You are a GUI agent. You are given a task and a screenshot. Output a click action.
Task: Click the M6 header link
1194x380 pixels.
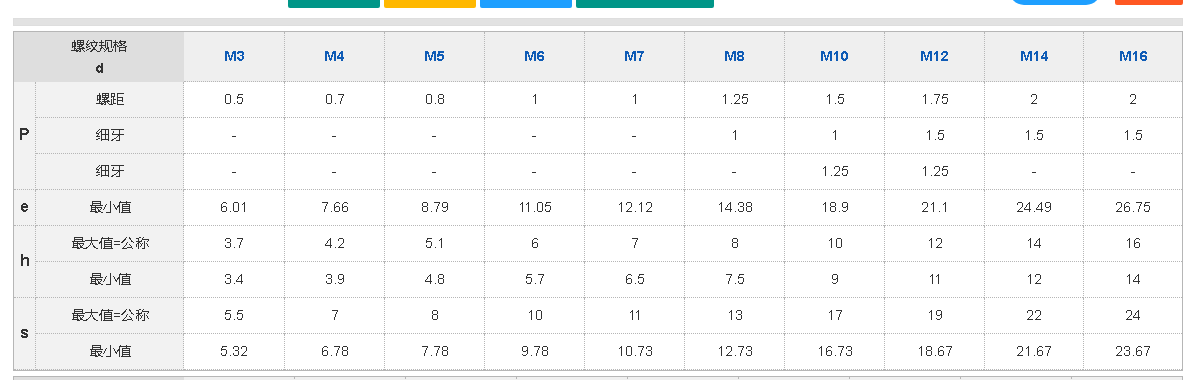click(x=534, y=56)
